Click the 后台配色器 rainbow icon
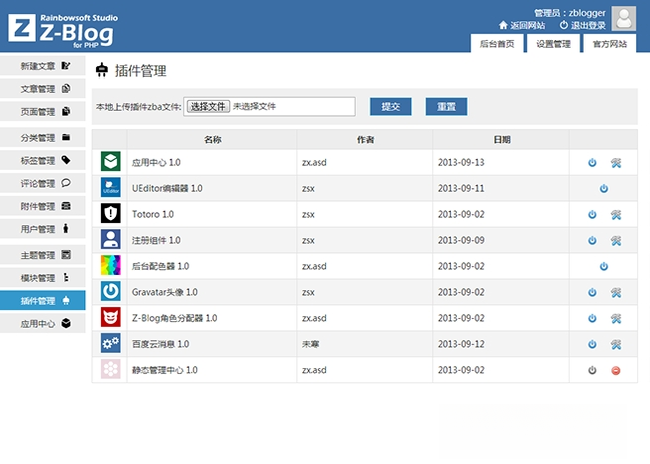Image resolution: width=650 pixels, height=464 pixels. (x=111, y=265)
